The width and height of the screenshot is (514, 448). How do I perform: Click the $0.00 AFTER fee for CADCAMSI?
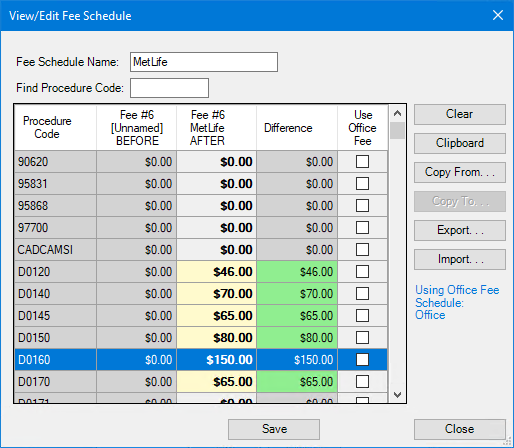coord(217,250)
